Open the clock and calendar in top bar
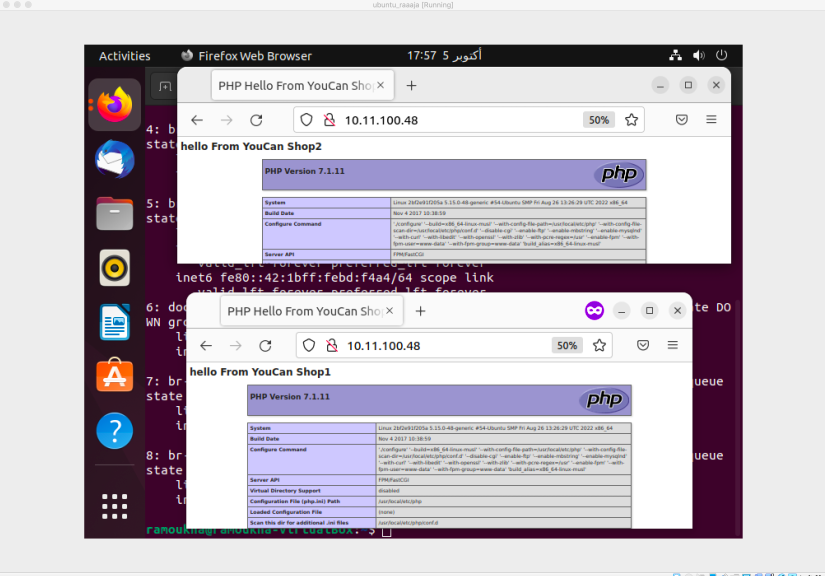 444,55
